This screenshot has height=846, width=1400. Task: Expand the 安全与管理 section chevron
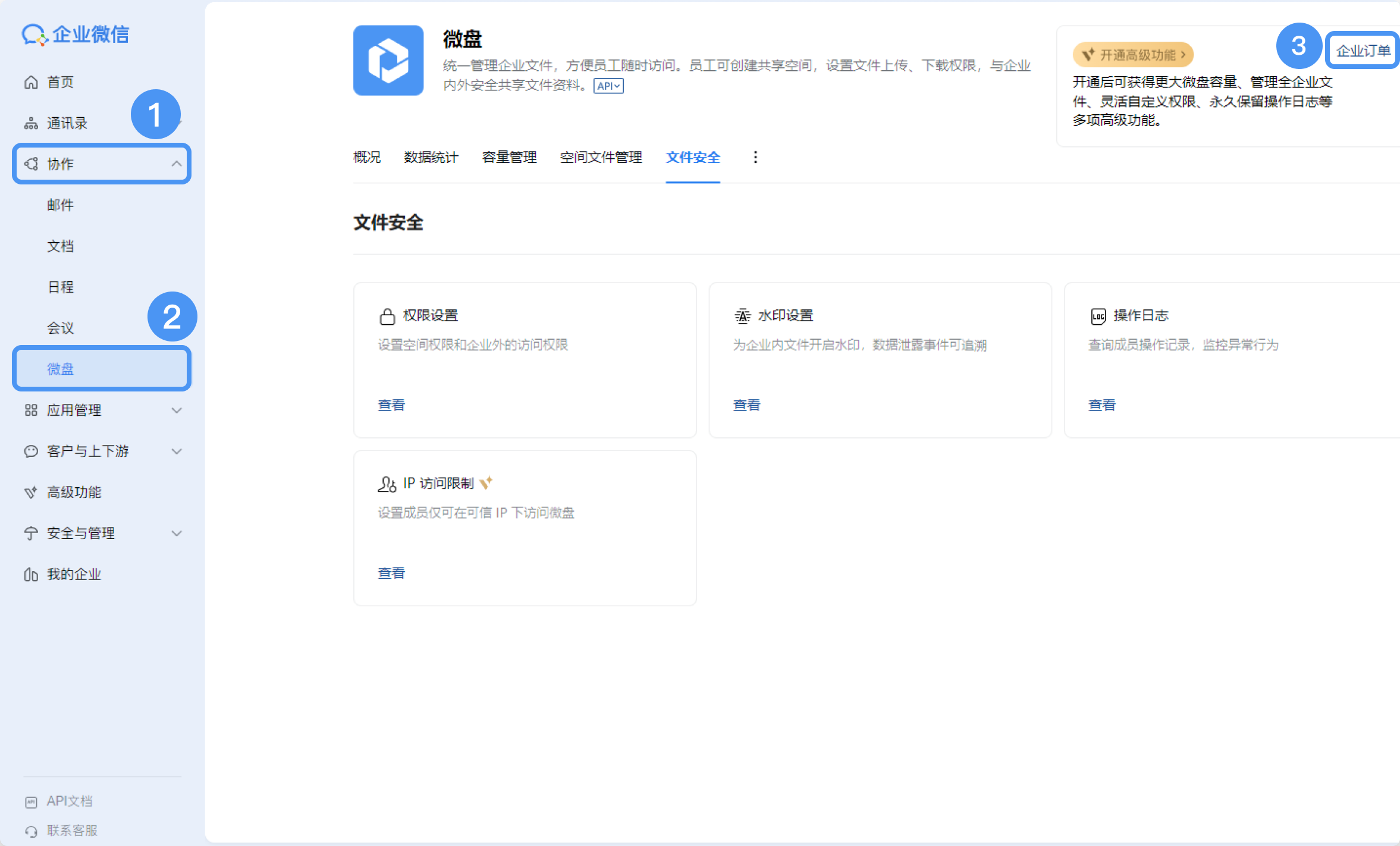[x=177, y=533]
